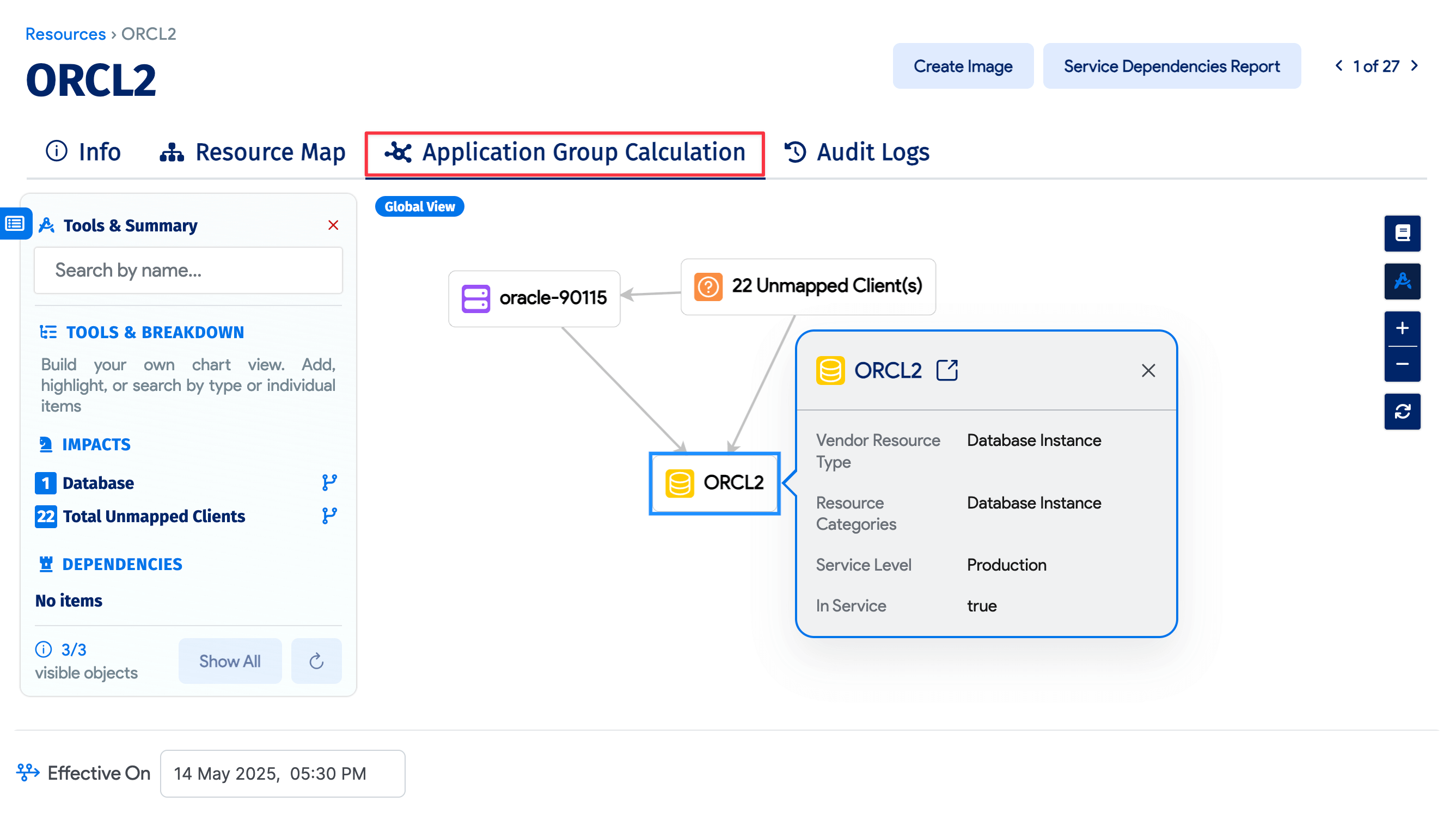Screen dimensions: 1456x814
Task: Go to previous resource with left chevron
Action: pos(1338,65)
